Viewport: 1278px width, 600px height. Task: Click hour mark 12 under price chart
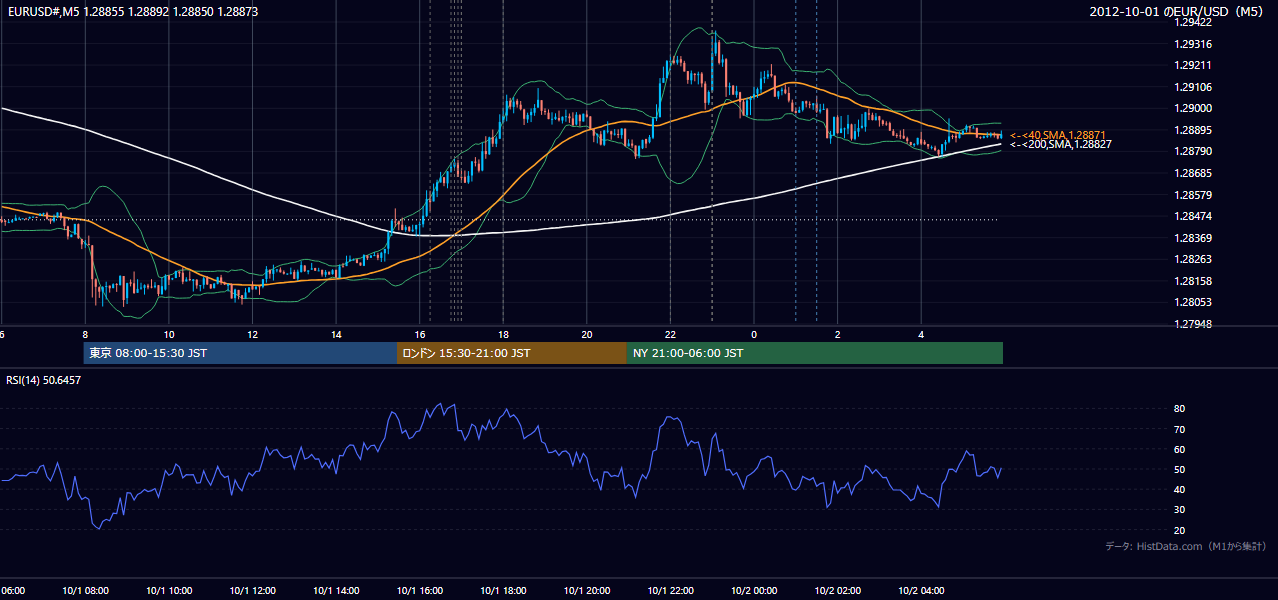point(252,334)
